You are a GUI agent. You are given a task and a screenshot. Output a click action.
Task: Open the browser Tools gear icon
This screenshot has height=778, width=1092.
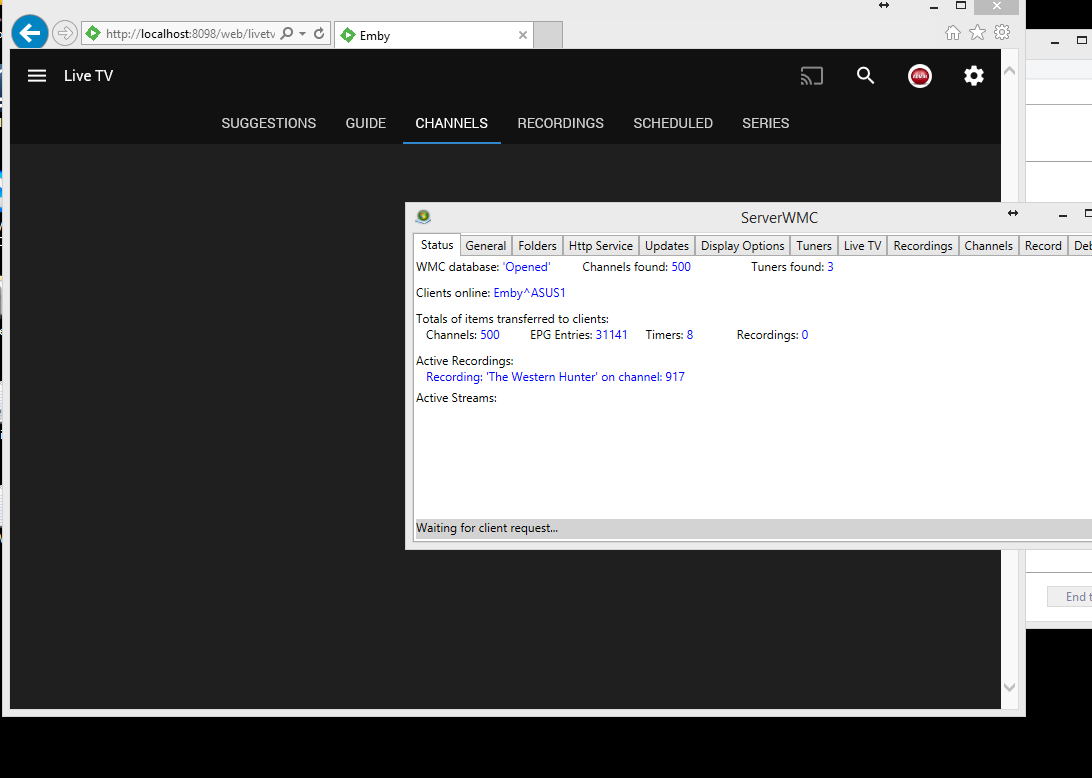coord(1002,32)
